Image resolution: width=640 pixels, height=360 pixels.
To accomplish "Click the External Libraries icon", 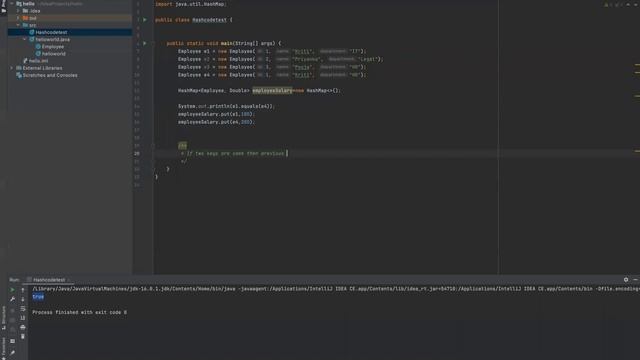I will [19, 68].
